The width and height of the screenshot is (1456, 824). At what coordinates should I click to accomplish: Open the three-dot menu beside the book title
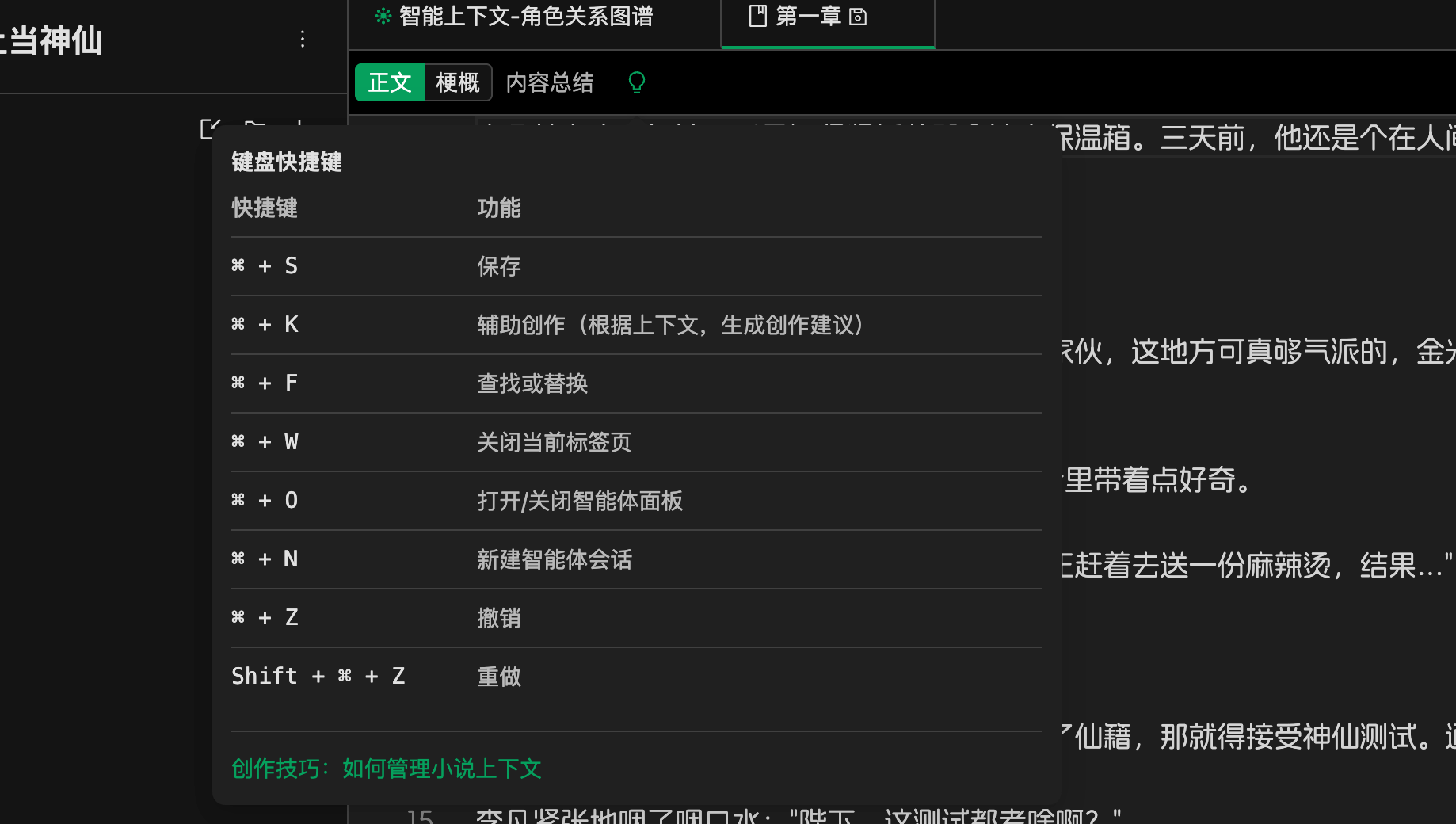302,40
